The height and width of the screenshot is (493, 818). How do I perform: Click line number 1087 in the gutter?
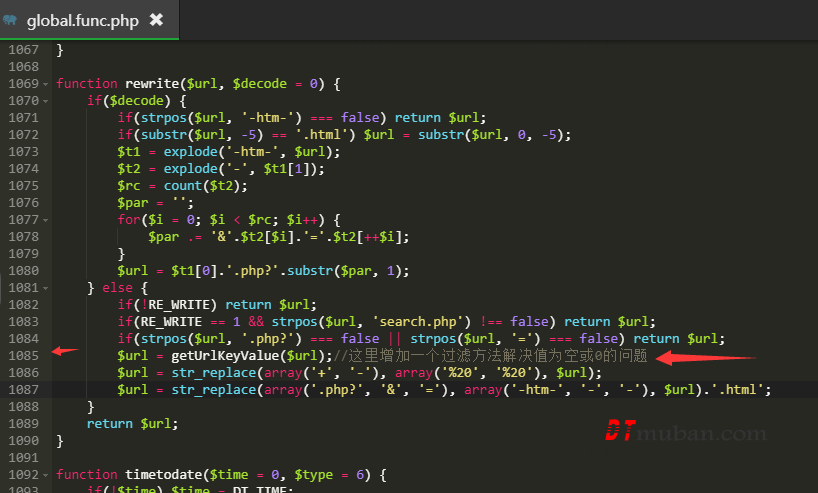pos(23,390)
